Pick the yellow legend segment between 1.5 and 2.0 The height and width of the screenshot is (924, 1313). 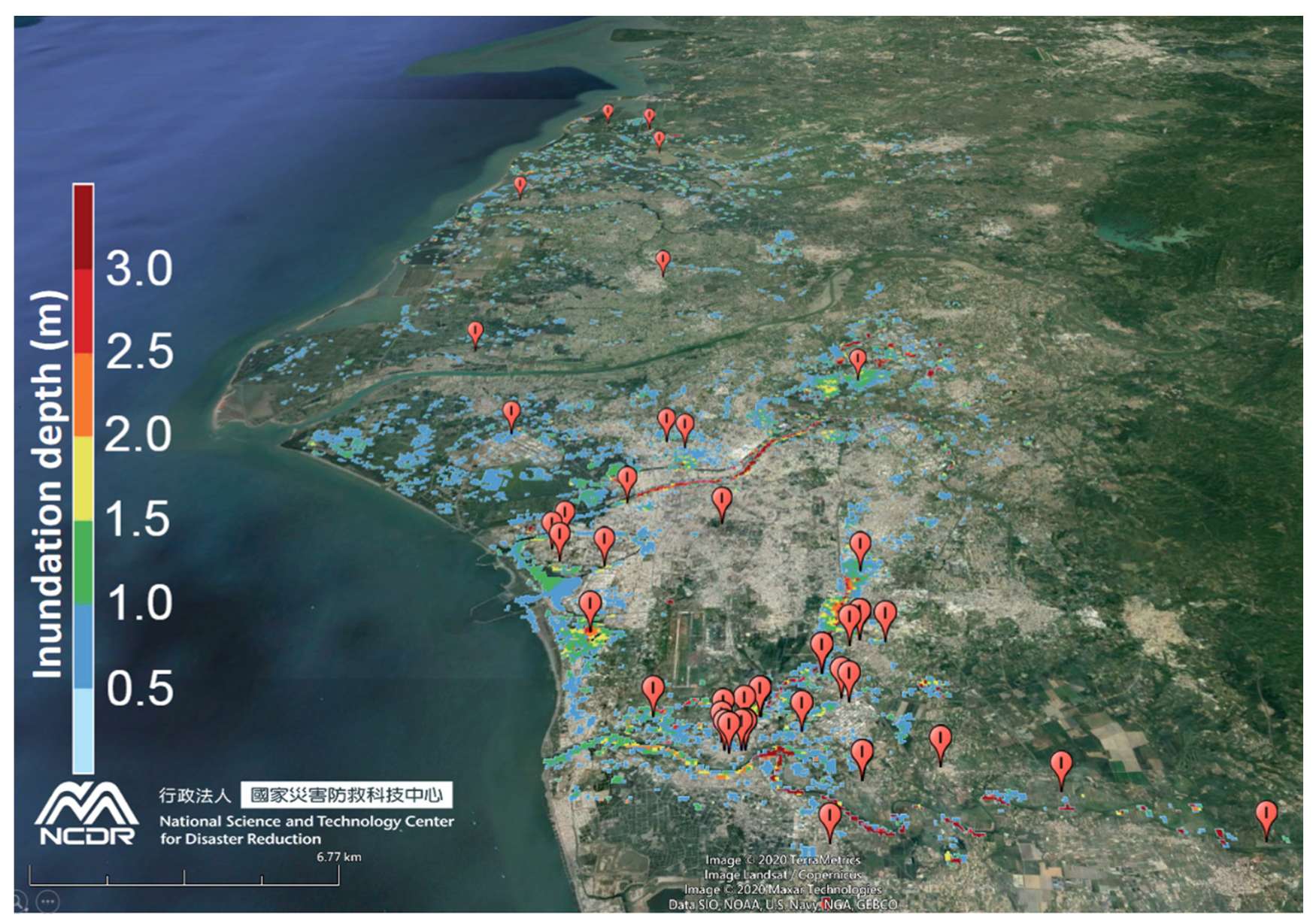tap(83, 480)
